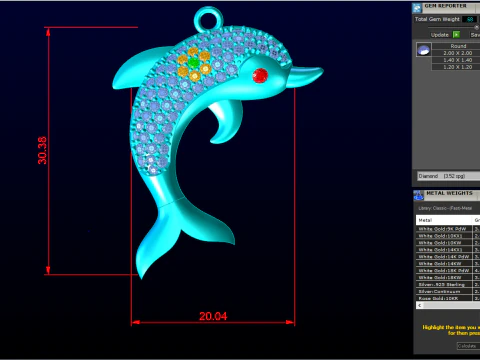The height and width of the screenshot is (360, 480).
Task: Adjust the slider handle under Total Gem Weight
Action: click(x=476, y=27)
